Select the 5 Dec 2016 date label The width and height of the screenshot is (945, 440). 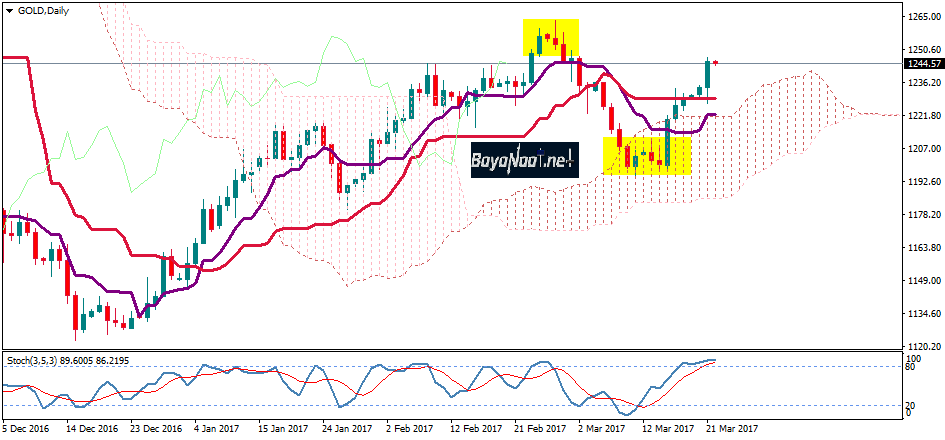coord(25,427)
